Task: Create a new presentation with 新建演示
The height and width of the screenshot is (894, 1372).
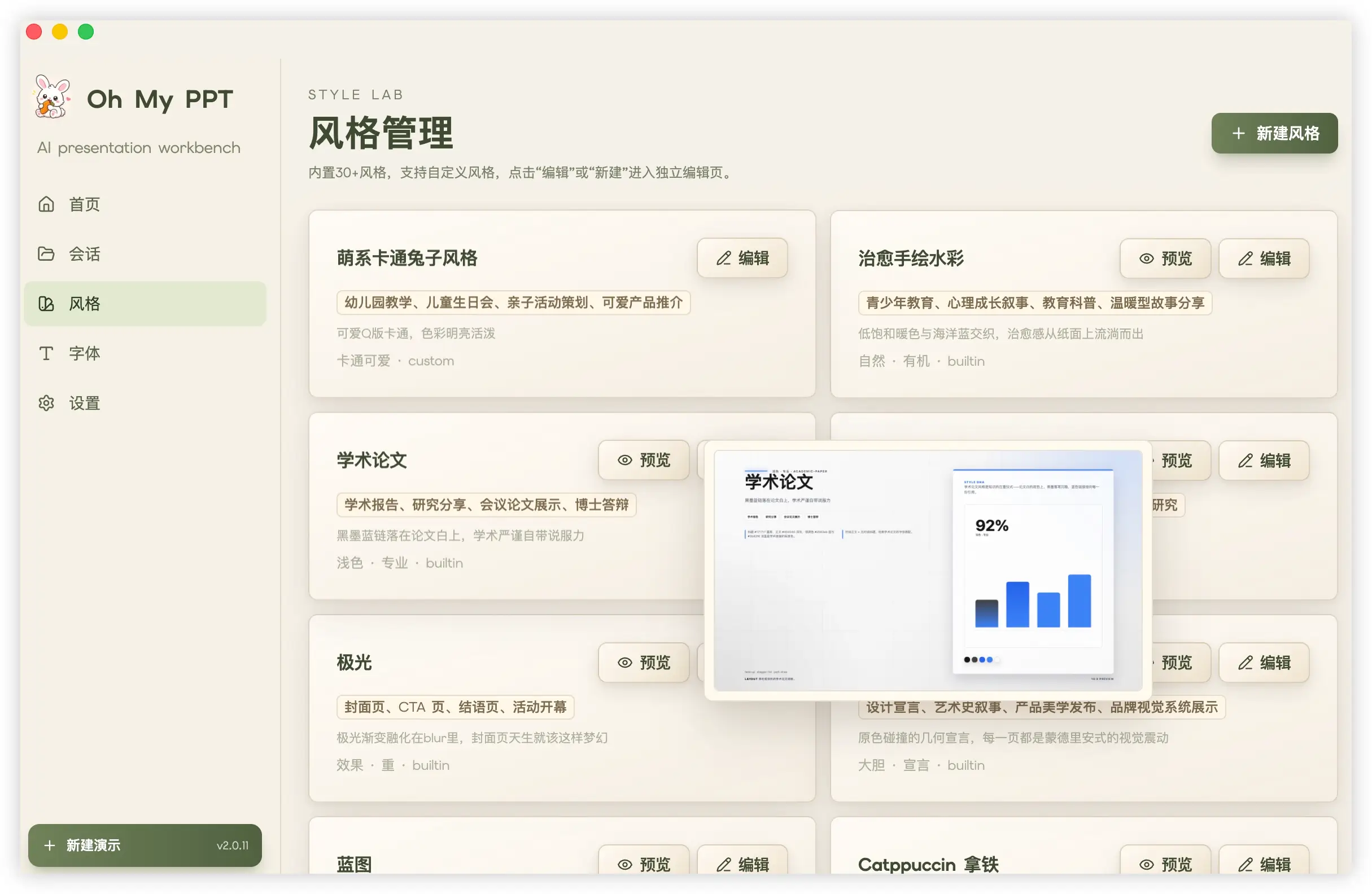Action: click(x=145, y=845)
